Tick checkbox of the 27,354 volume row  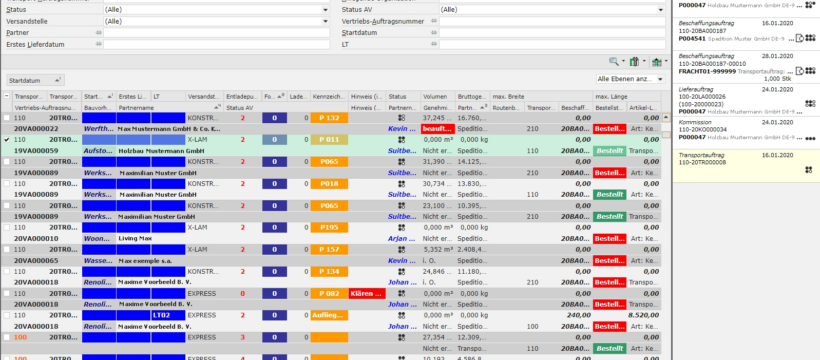6,338
